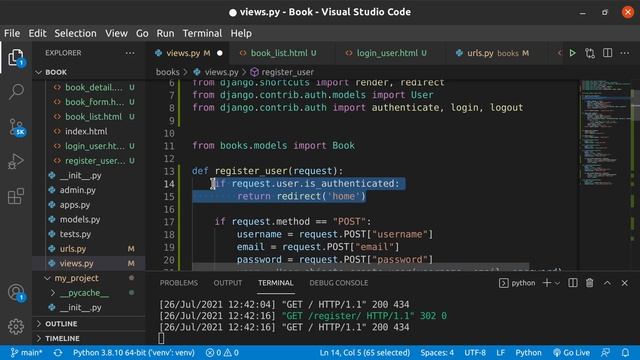640x360 pixels.
Task: Collapse the my_project folder
Action: 89,278
